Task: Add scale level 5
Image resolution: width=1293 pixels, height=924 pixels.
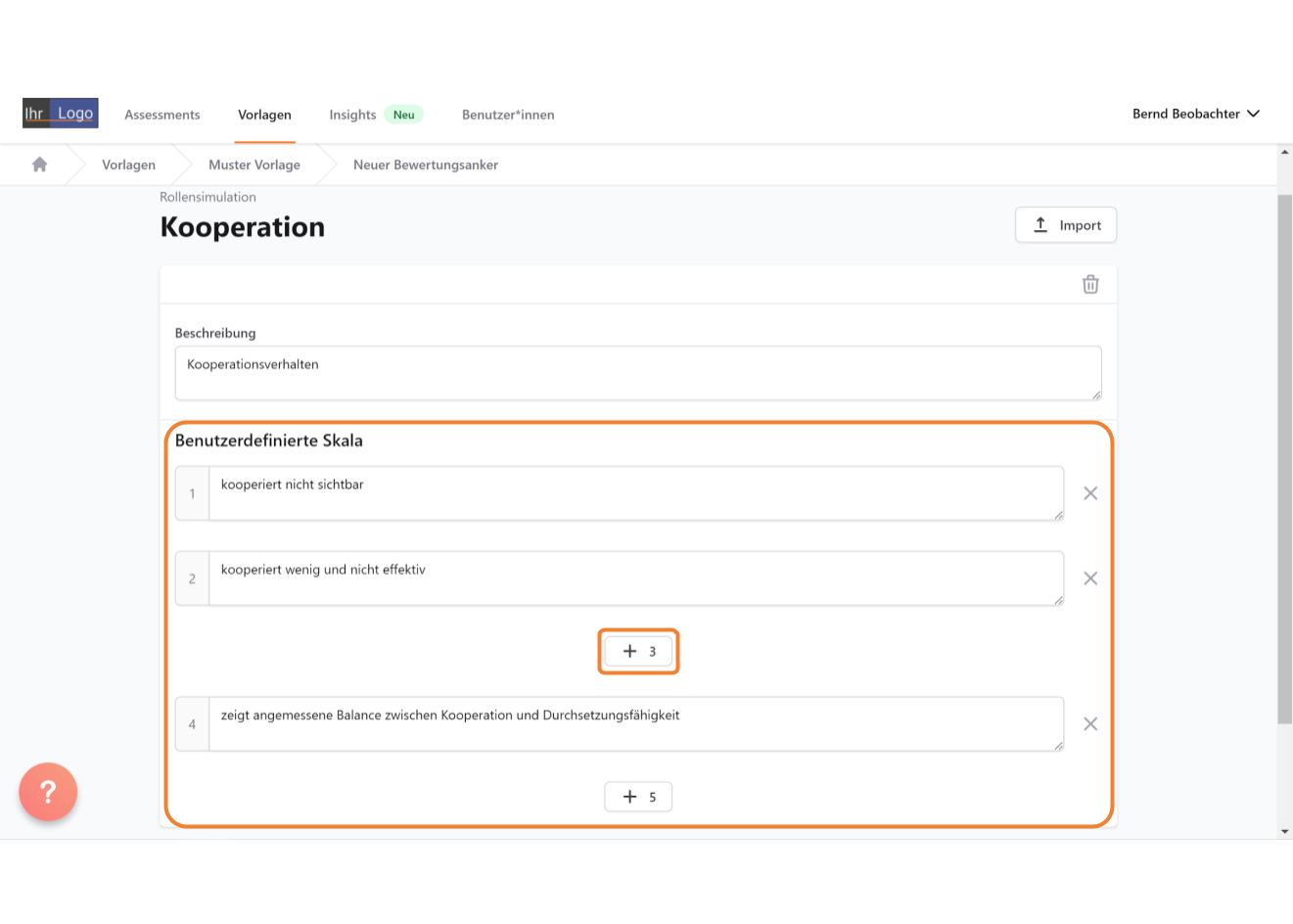Action: click(638, 797)
